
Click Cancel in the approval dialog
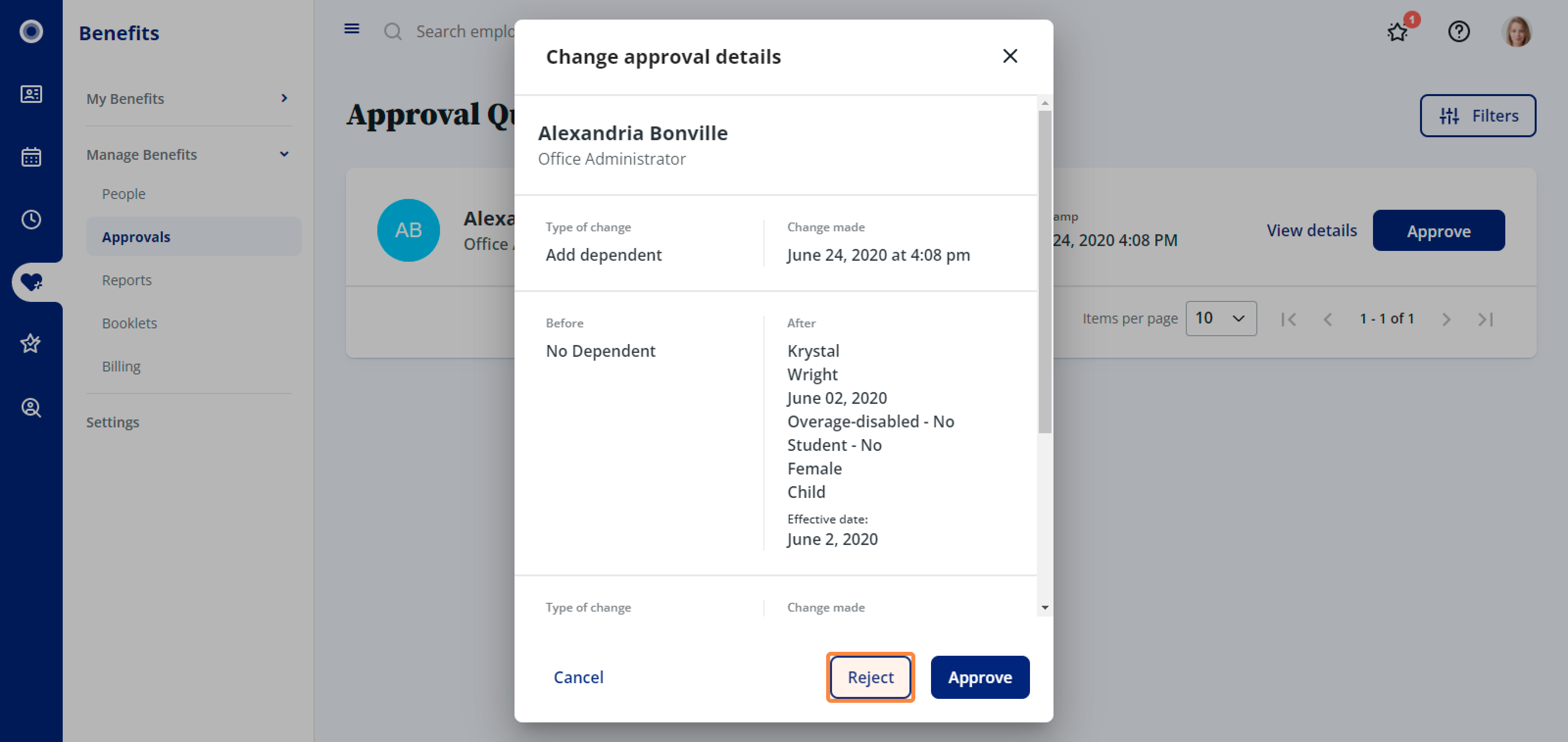pyautogui.click(x=578, y=677)
